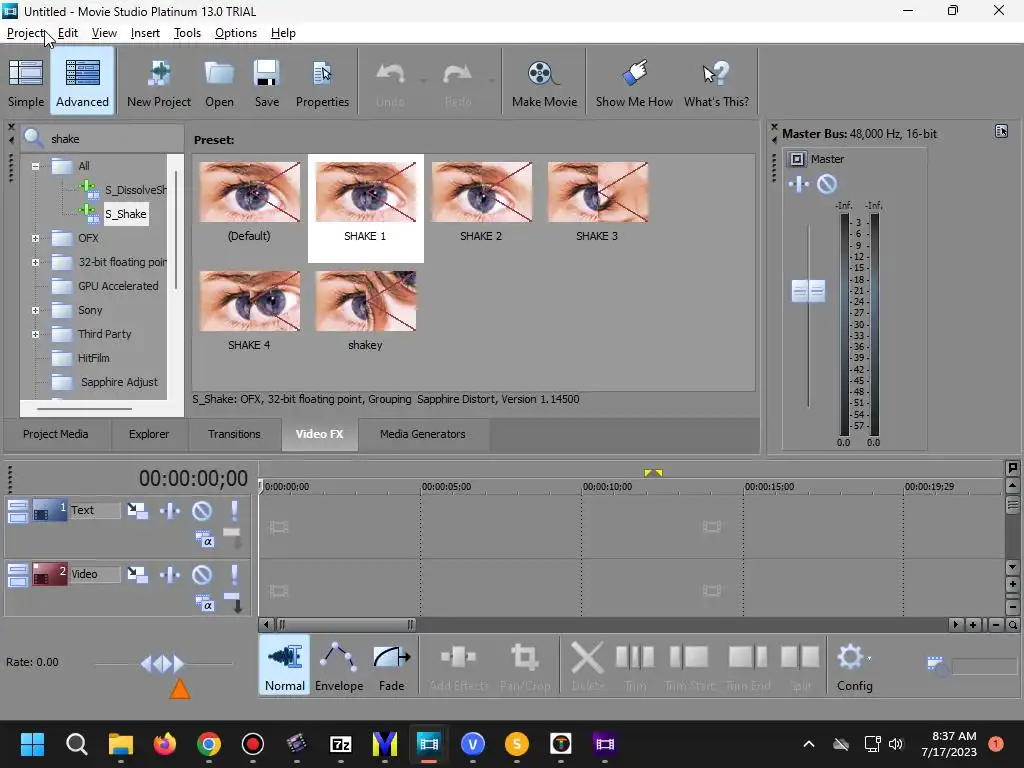Switch to Simple mode
1024x768 pixels.
tap(26, 82)
